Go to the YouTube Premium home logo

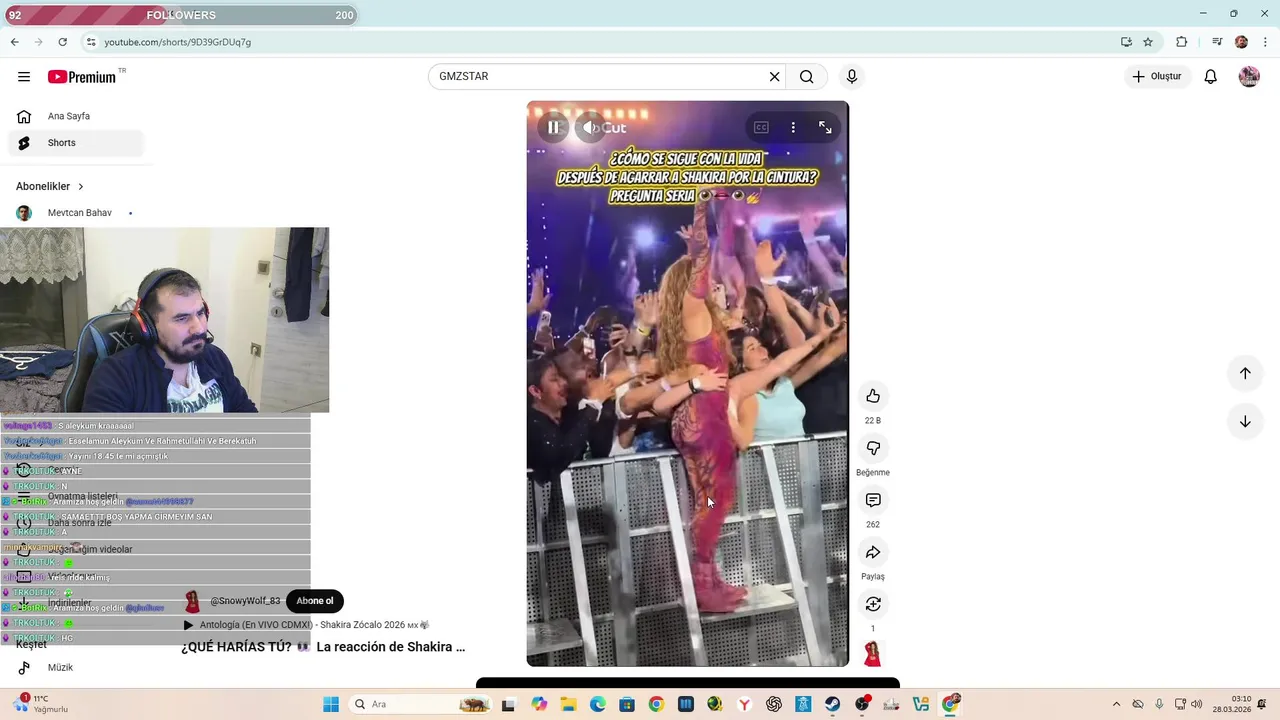coord(82,77)
